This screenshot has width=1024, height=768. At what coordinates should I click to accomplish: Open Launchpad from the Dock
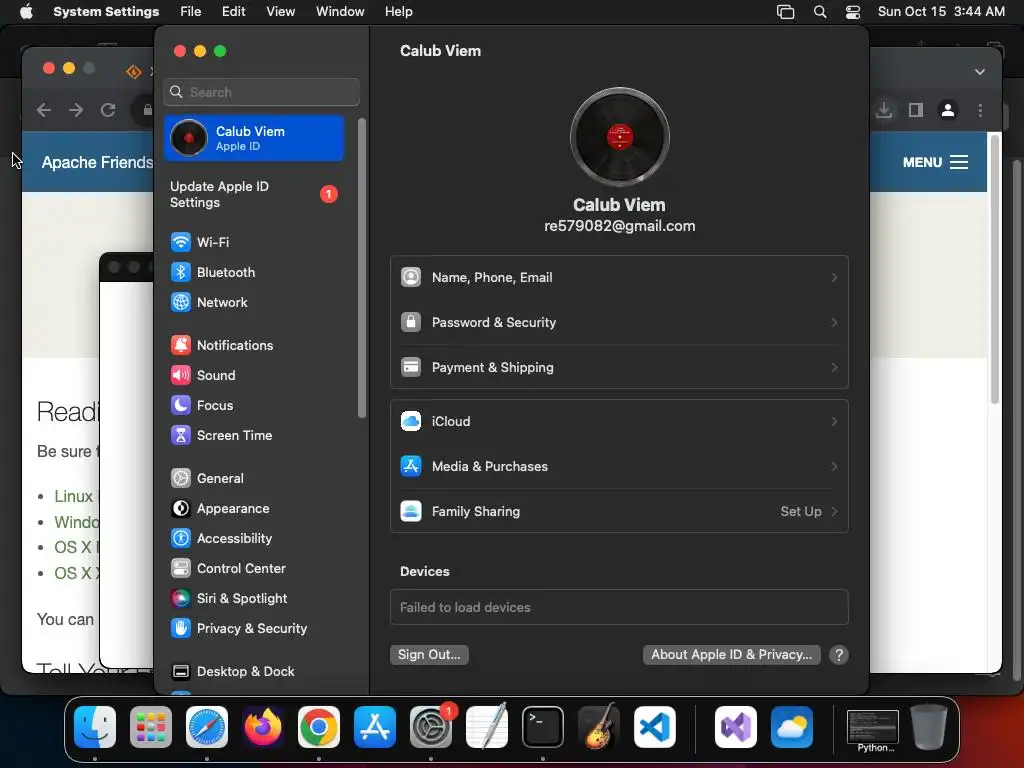(151, 727)
